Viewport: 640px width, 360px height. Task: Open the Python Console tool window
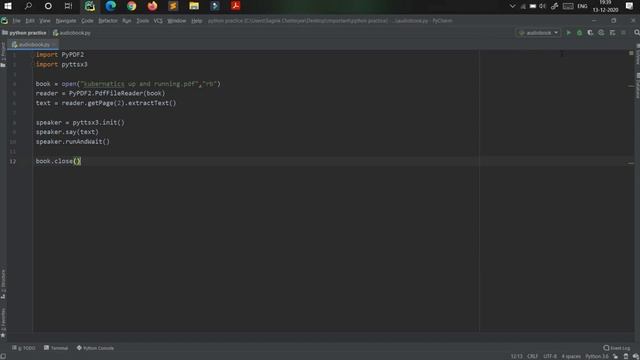(x=95, y=348)
